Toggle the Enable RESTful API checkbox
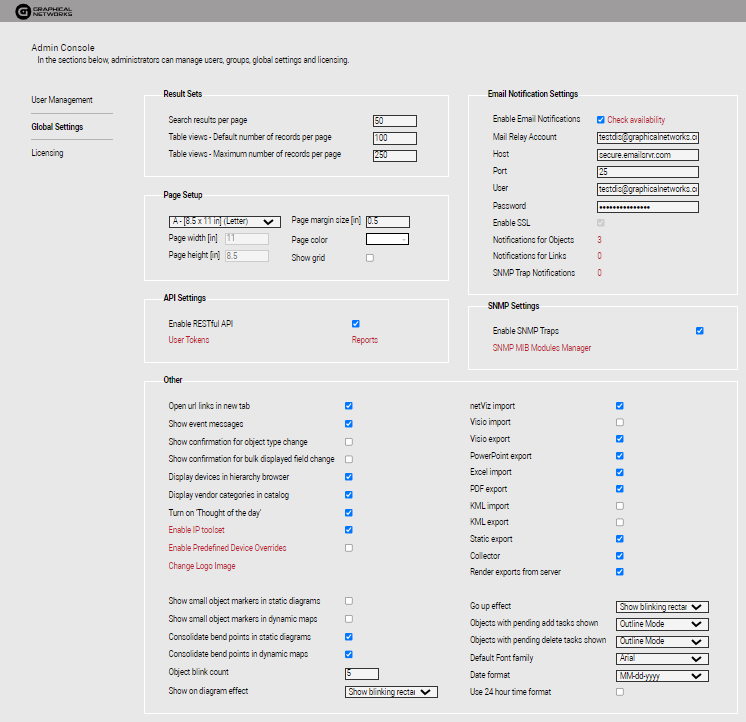The height and width of the screenshot is (722, 746). click(356, 324)
